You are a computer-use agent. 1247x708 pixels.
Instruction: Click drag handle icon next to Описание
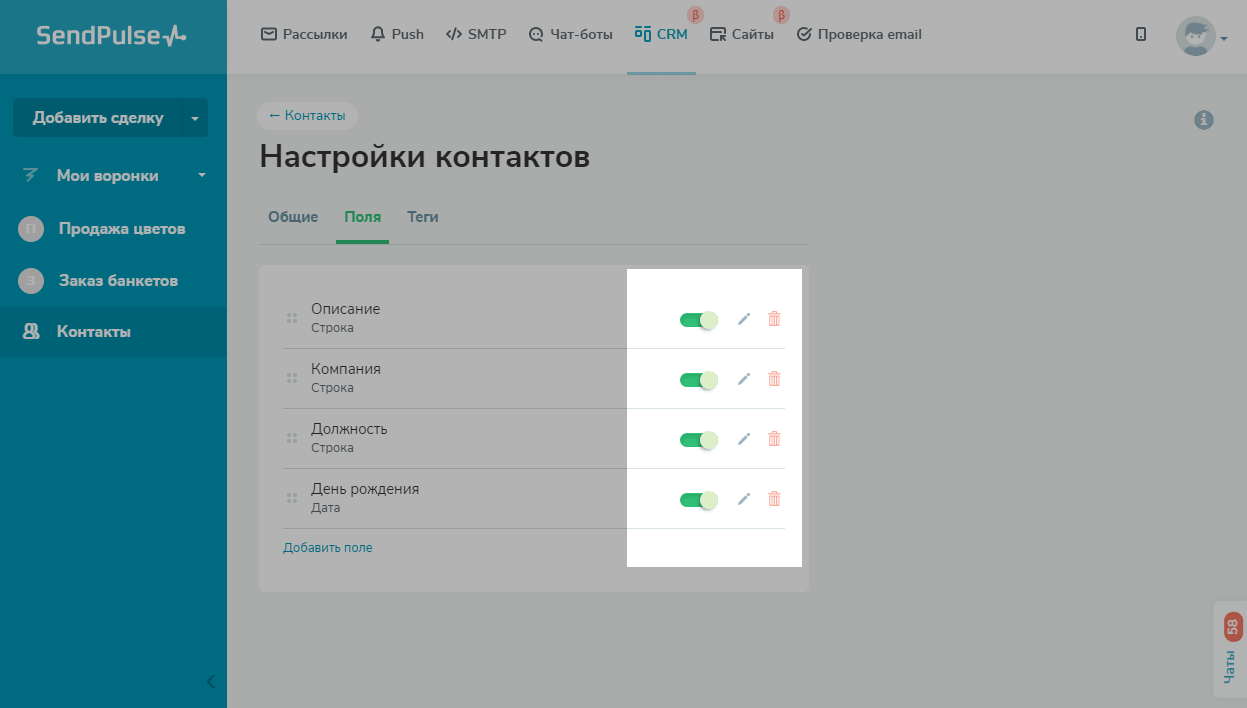[292, 318]
